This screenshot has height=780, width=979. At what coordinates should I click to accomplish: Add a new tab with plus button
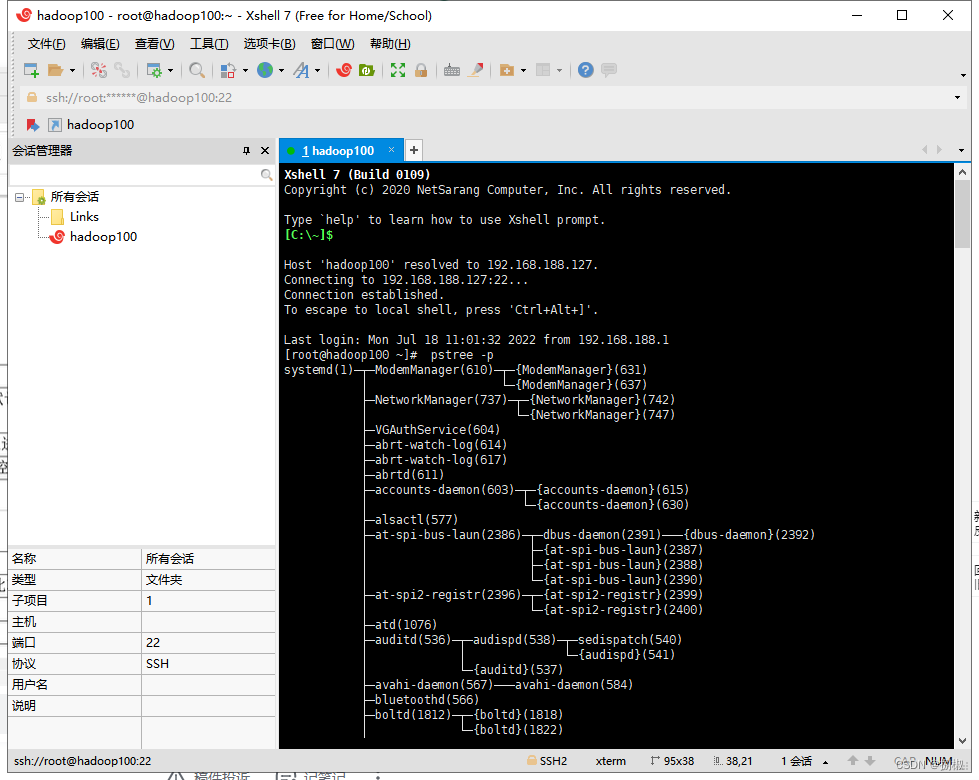tap(413, 150)
